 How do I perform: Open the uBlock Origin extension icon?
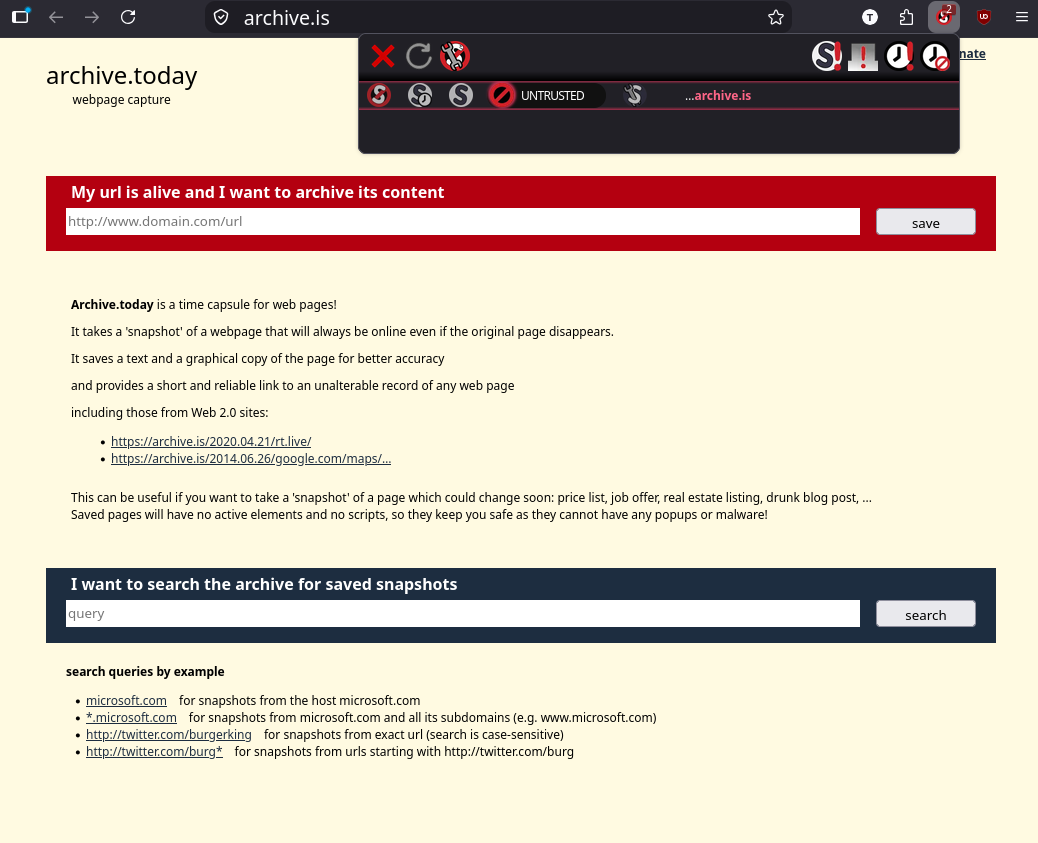(984, 17)
